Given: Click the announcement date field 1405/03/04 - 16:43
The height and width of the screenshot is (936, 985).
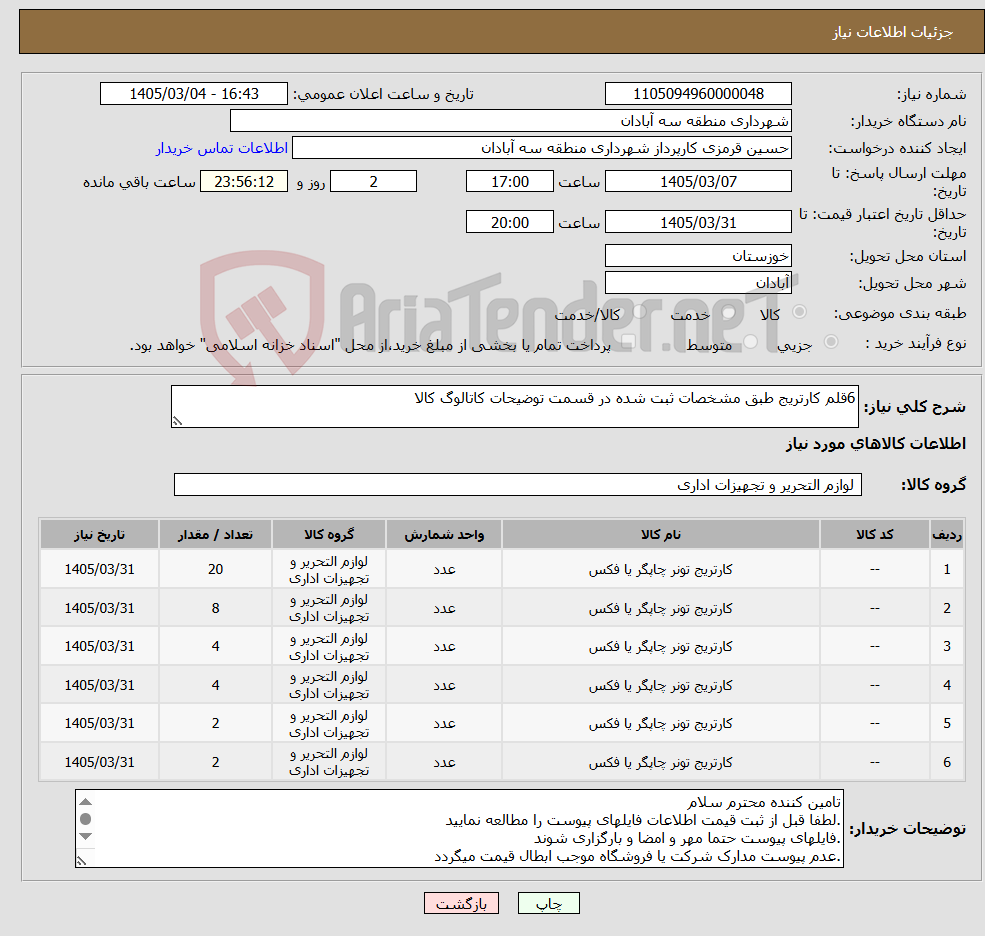Looking at the screenshot, I should (193, 94).
